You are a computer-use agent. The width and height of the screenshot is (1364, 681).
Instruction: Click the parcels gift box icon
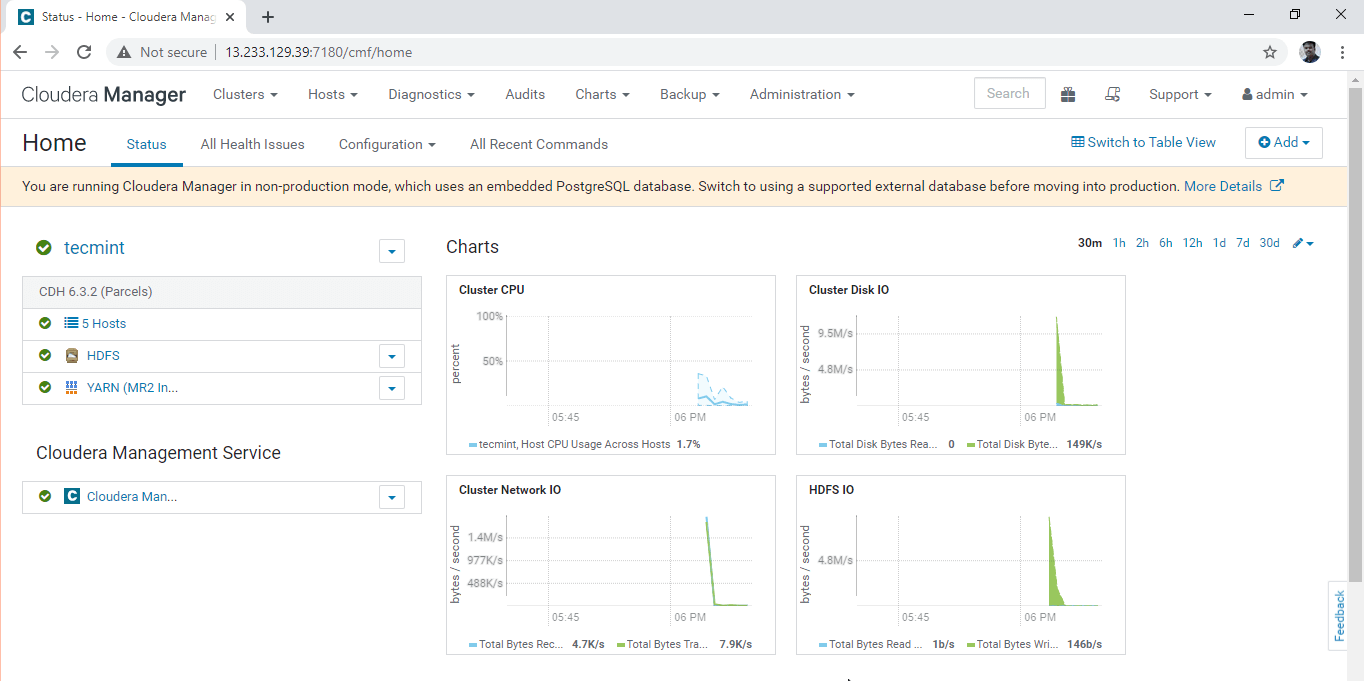pos(1068,94)
